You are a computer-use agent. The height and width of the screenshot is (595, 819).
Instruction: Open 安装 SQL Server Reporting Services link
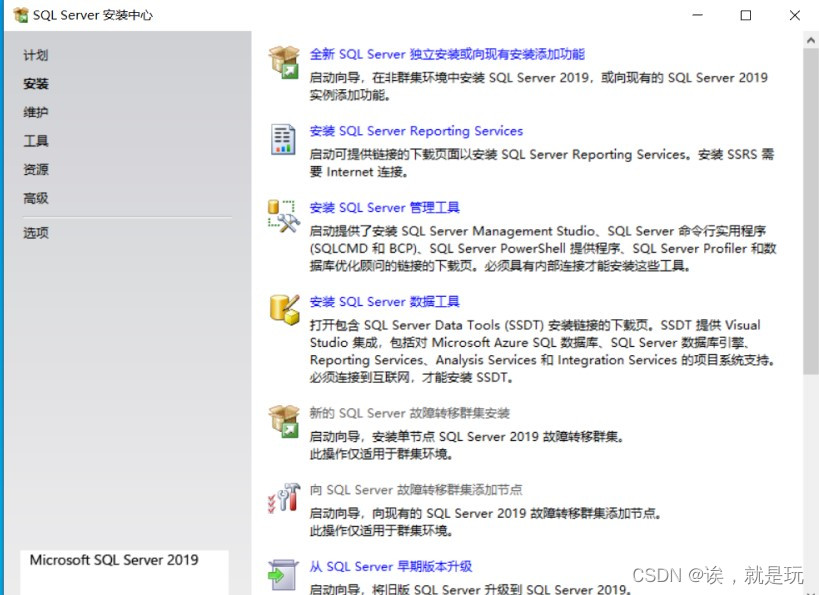point(416,131)
